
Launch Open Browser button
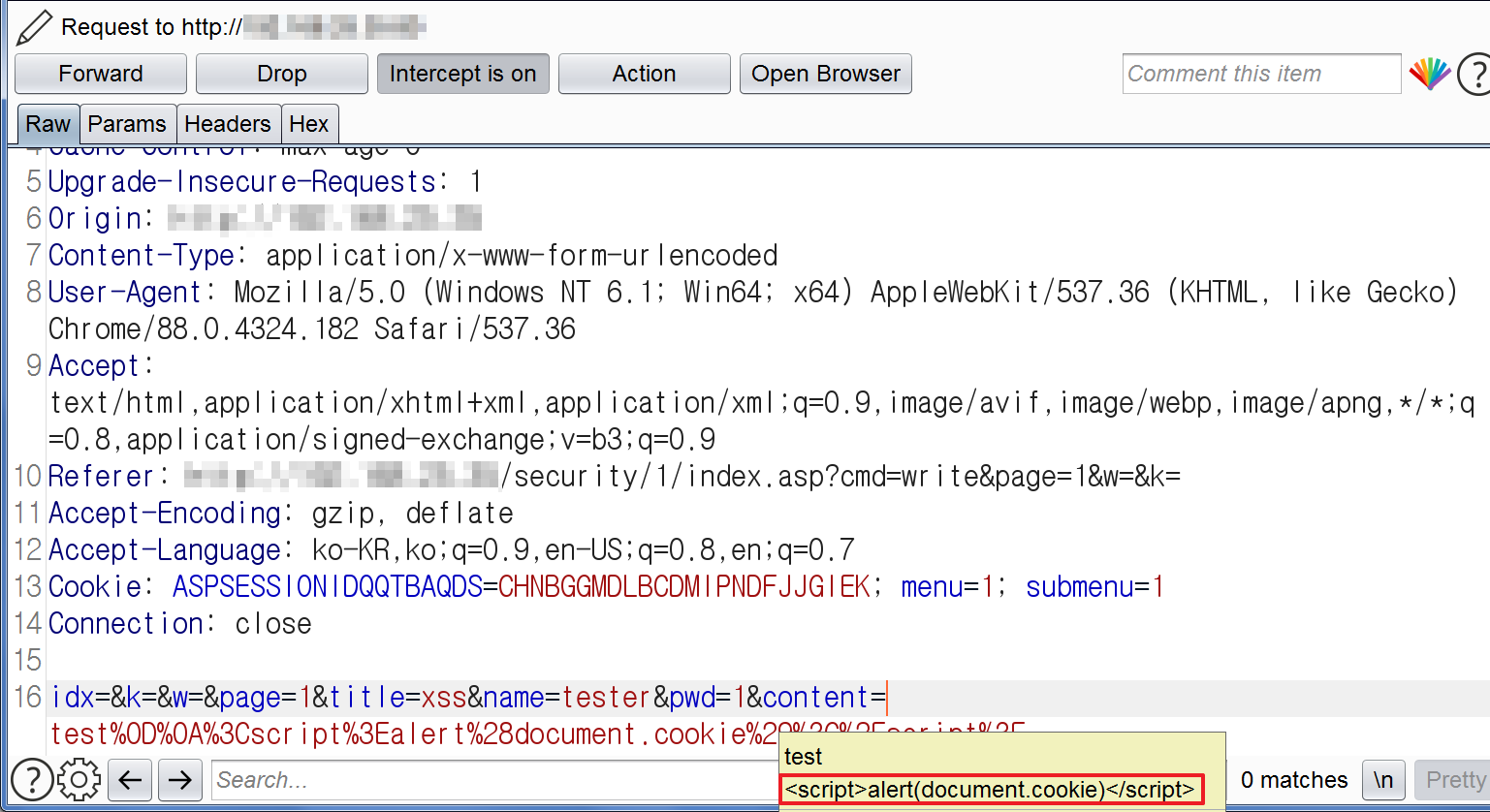pyautogui.click(x=826, y=74)
